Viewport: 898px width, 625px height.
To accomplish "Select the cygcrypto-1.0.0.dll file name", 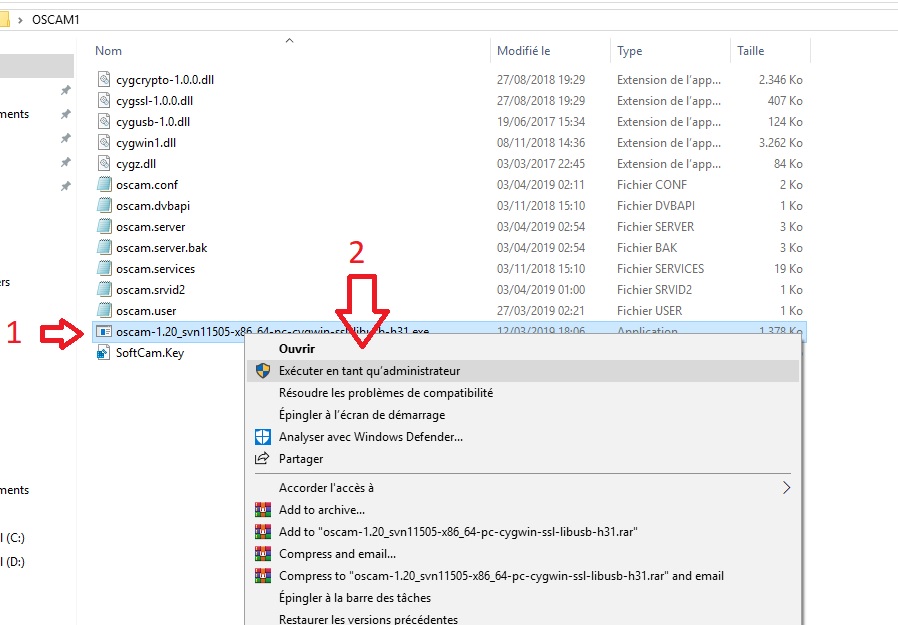I will pos(165,80).
